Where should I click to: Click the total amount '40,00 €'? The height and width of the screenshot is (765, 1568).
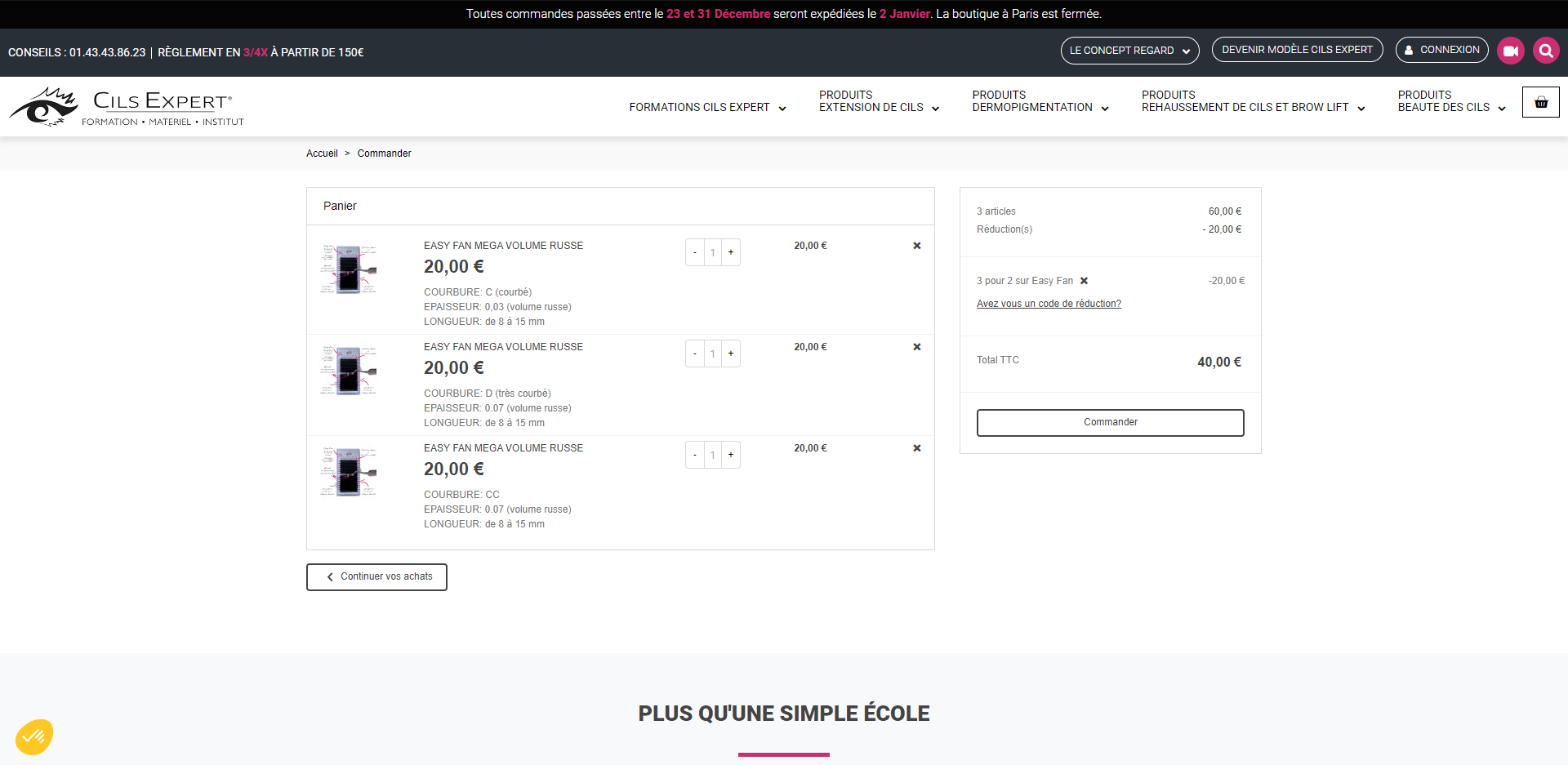tap(1219, 362)
